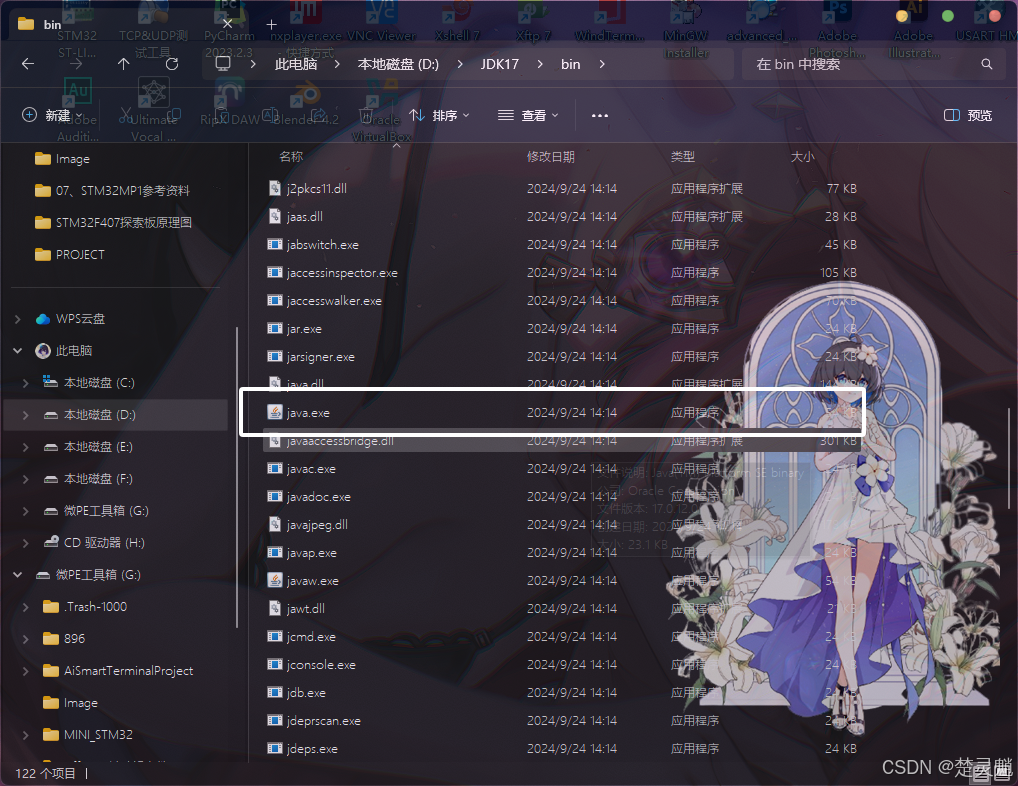Sort by 名称 column header
Screen dimensions: 1018x786
(291, 156)
